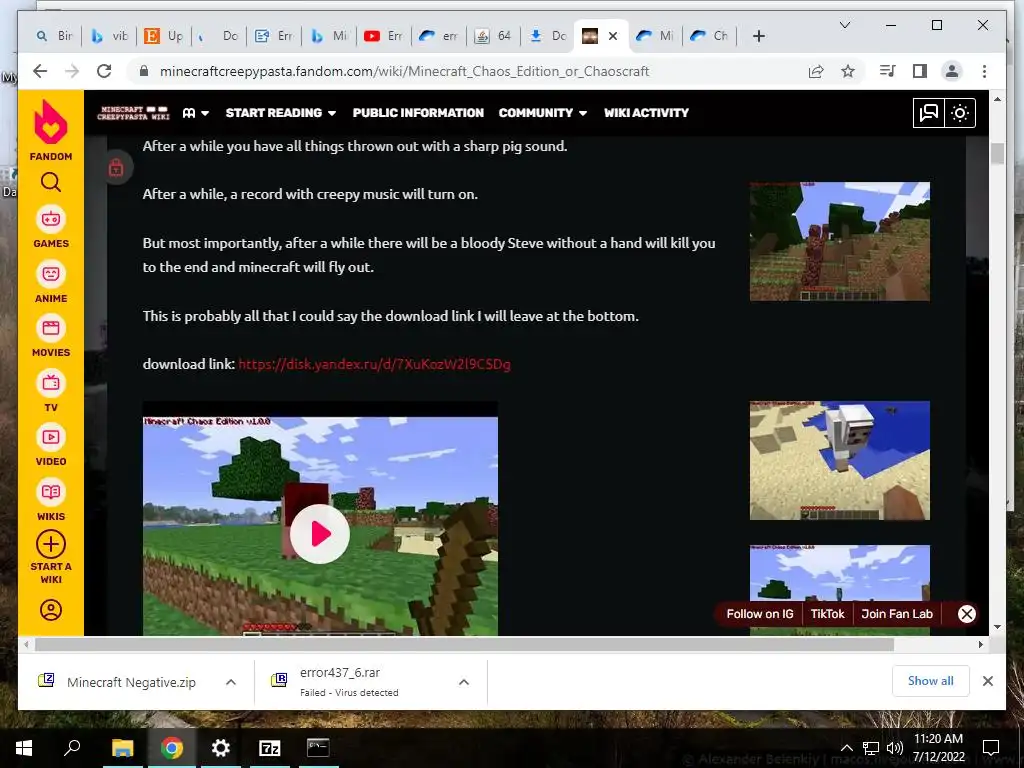The height and width of the screenshot is (768, 1024).
Task: Switch to the first Bing search tab
Action: (x=54, y=36)
